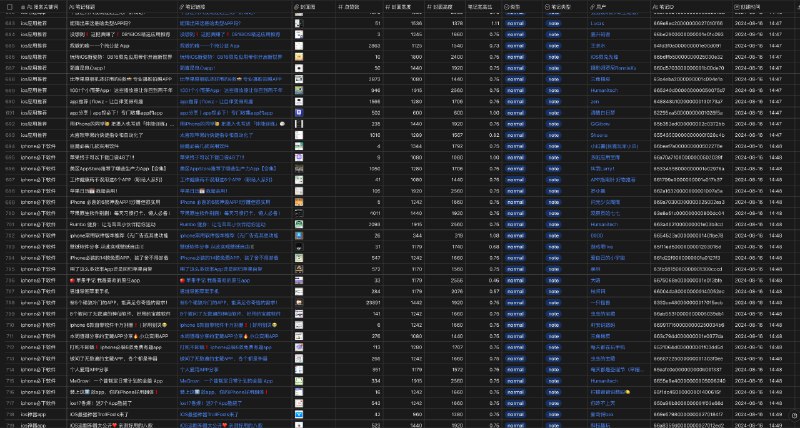Select the white Humbo 健身 note title cell
The width and height of the screenshot is (800, 428).
(x=122, y=224)
